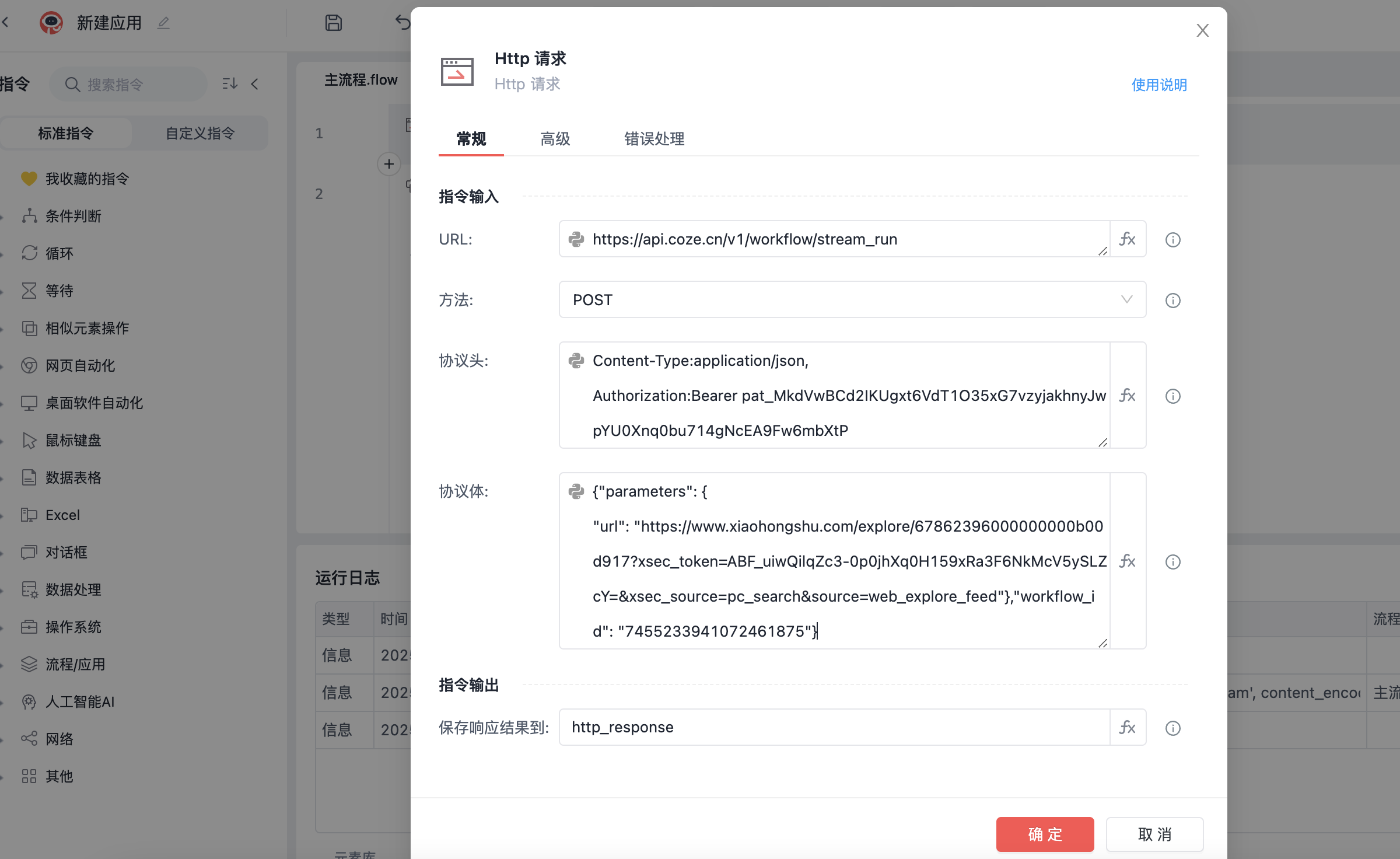Toggle Python mode icon in URL field
This screenshot has height=859, width=1400.
click(576, 239)
